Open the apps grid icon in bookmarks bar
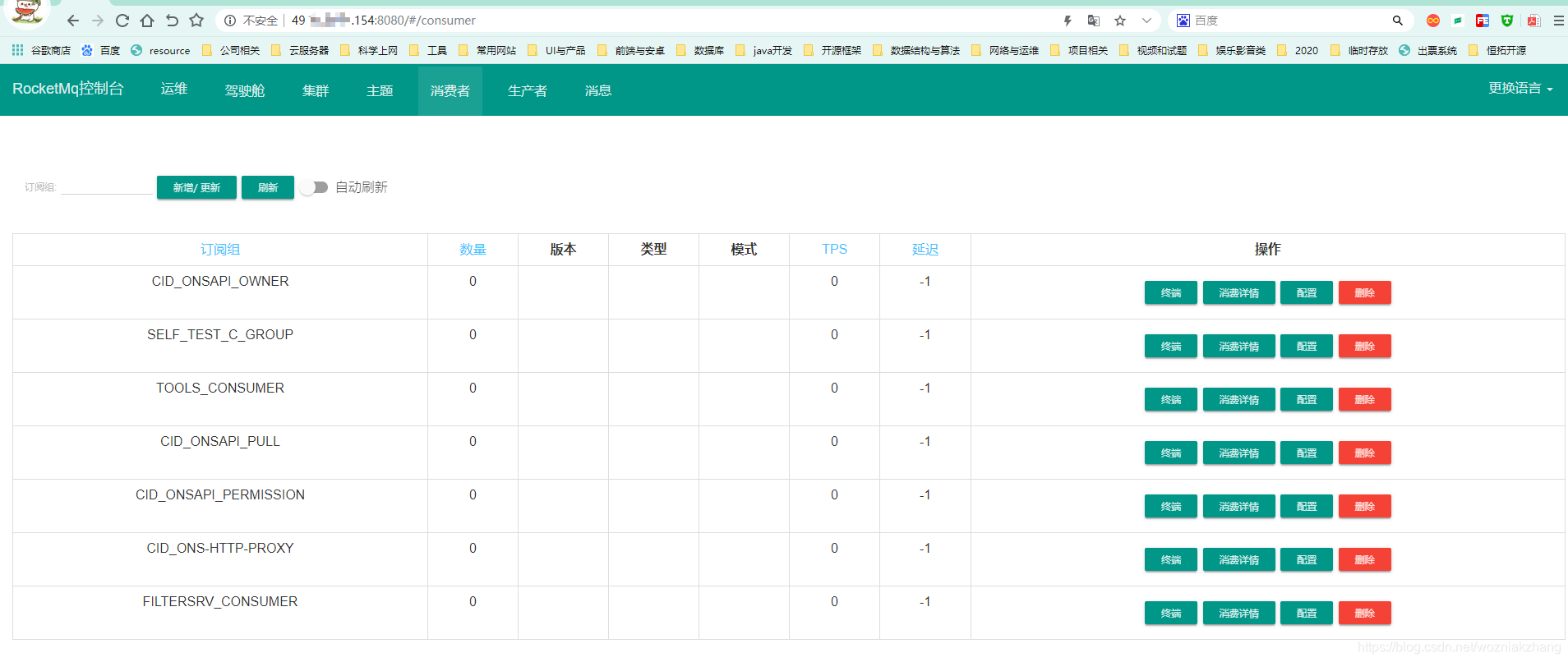This screenshot has width=1568, height=662. pos(17,50)
